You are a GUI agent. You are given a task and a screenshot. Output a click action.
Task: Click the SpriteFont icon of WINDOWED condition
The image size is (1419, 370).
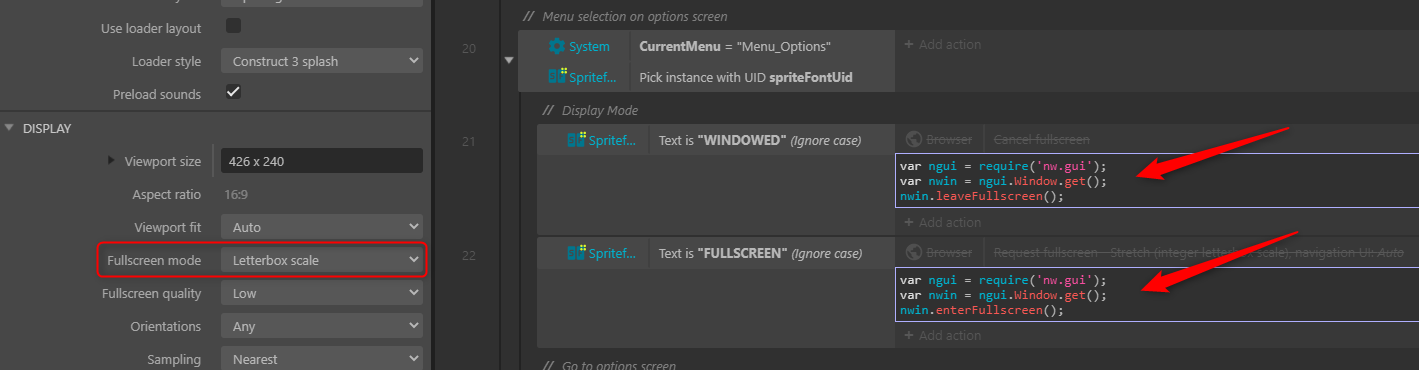tap(576, 140)
